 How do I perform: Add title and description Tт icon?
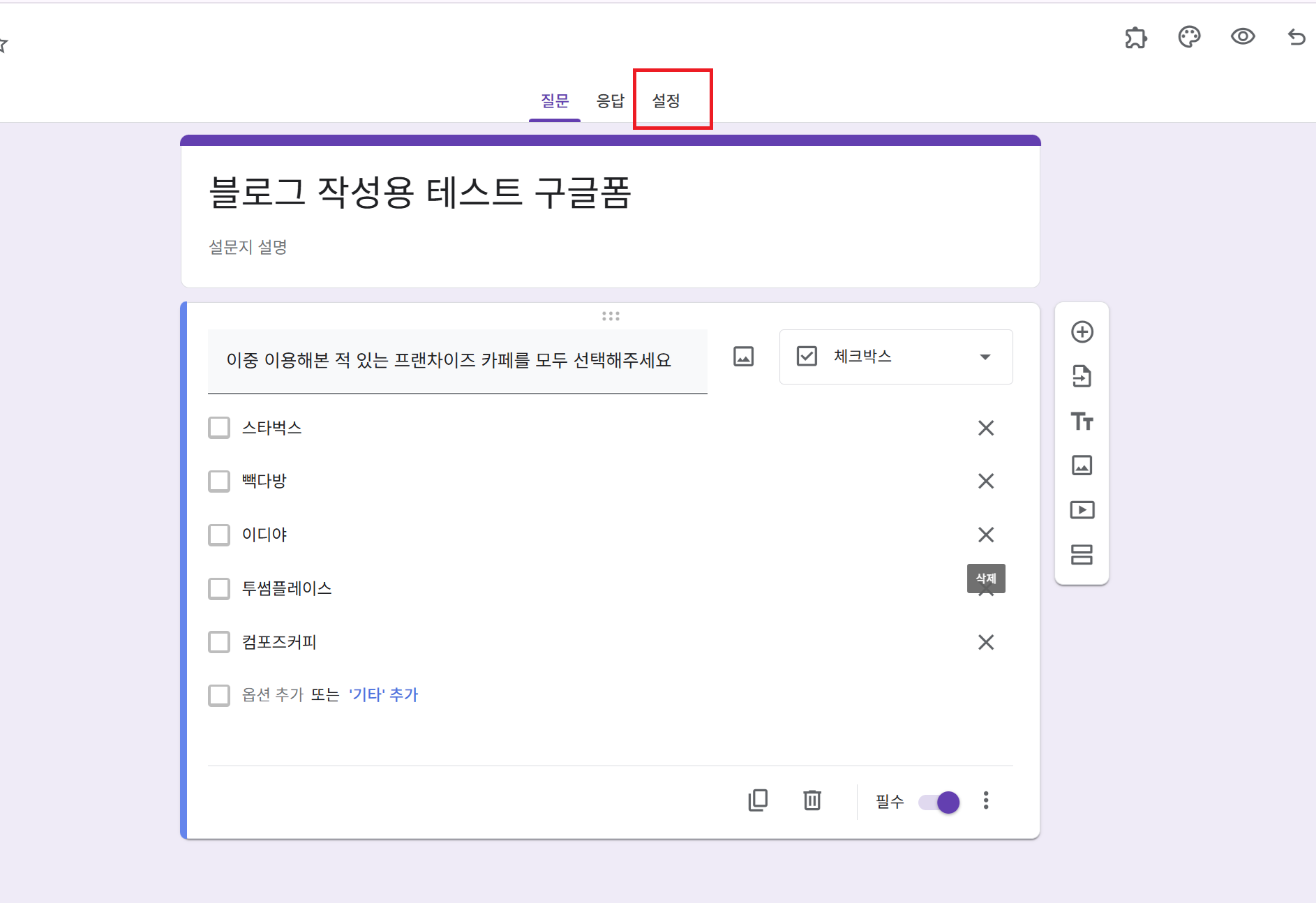[x=1082, y=421]
